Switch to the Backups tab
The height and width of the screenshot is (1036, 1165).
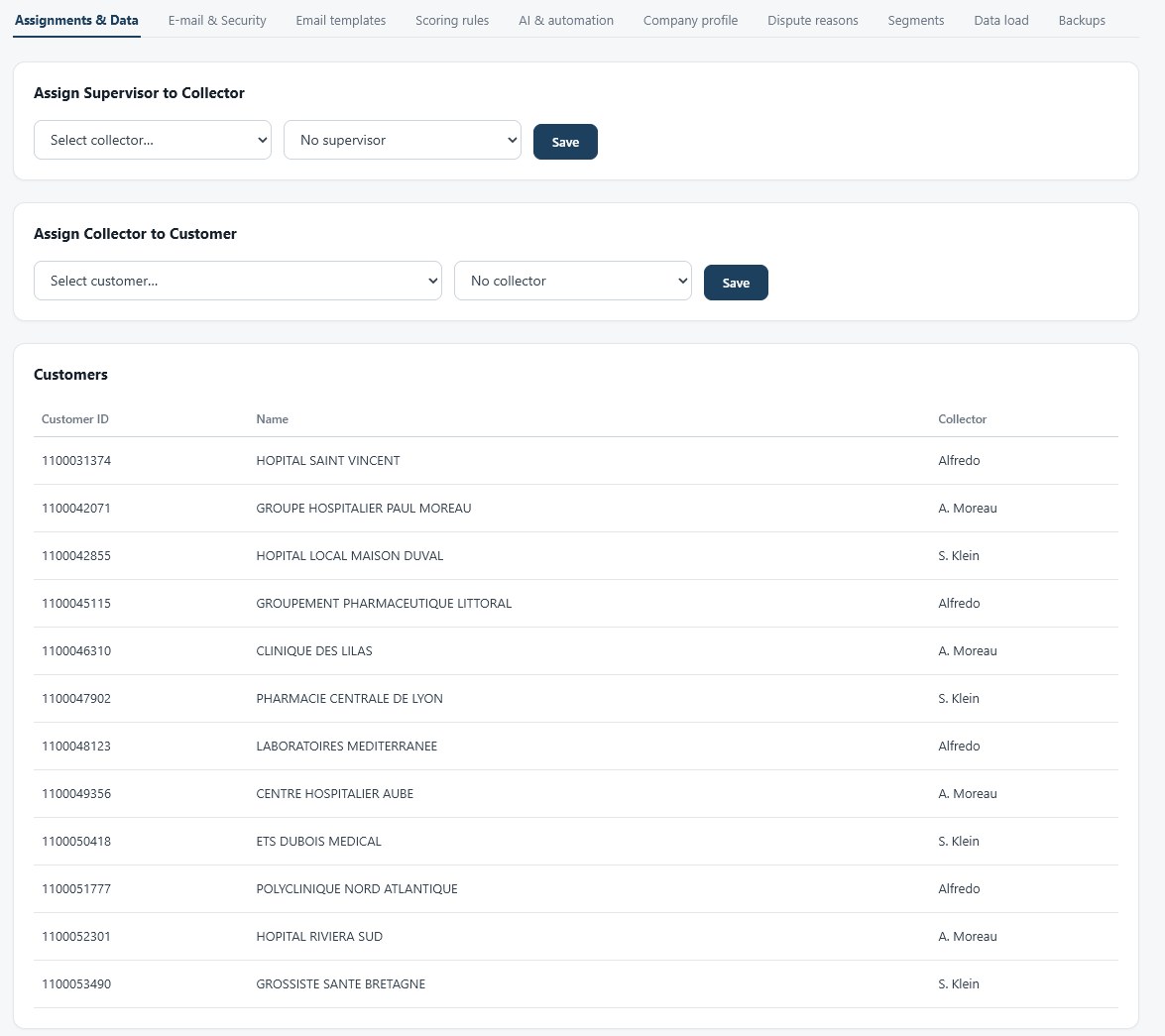[1082, 20]
